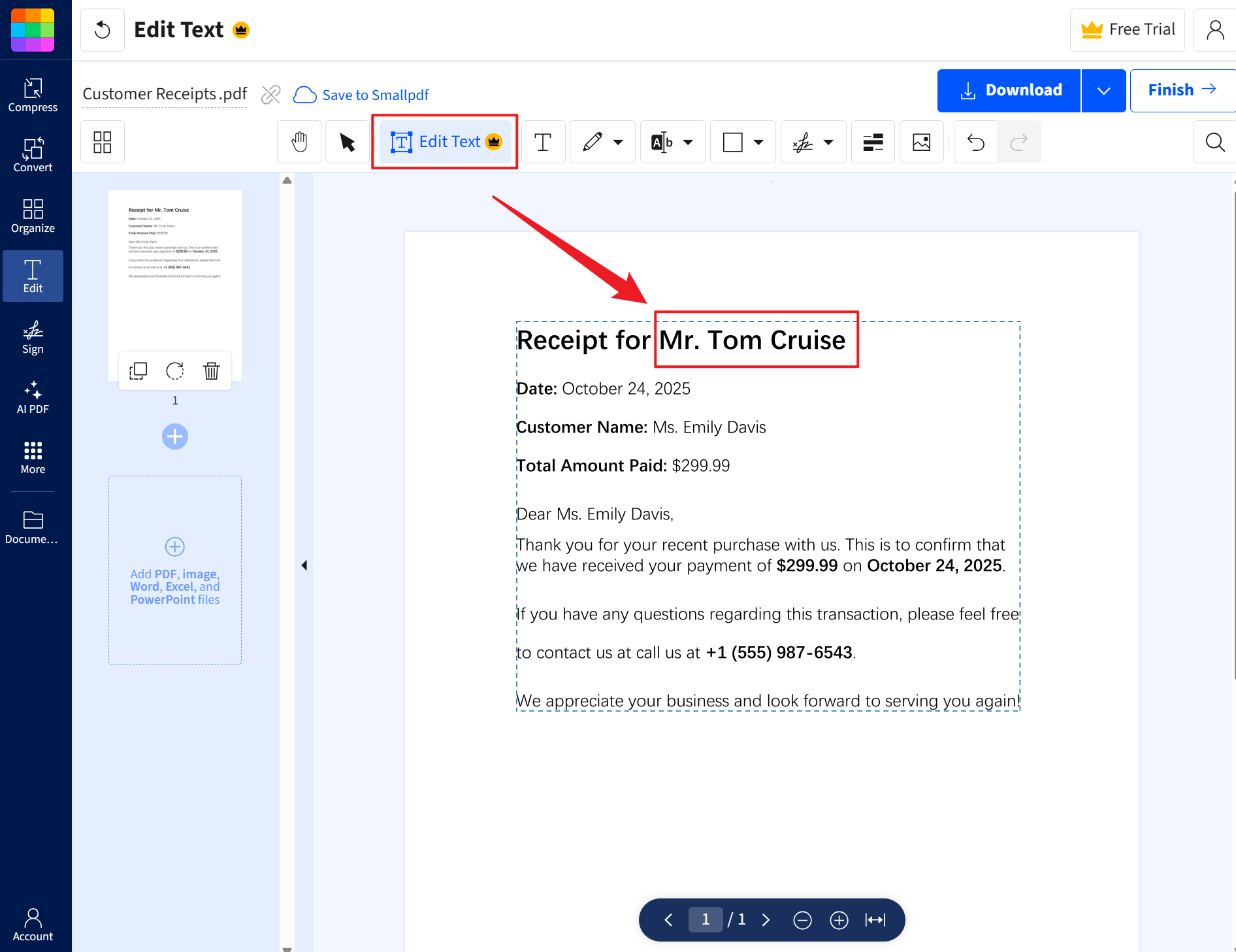Viewport: 1236px width, 952px height.
Task: Rotate the page 1 thumbnail
Action: click(x=174, y=371)
